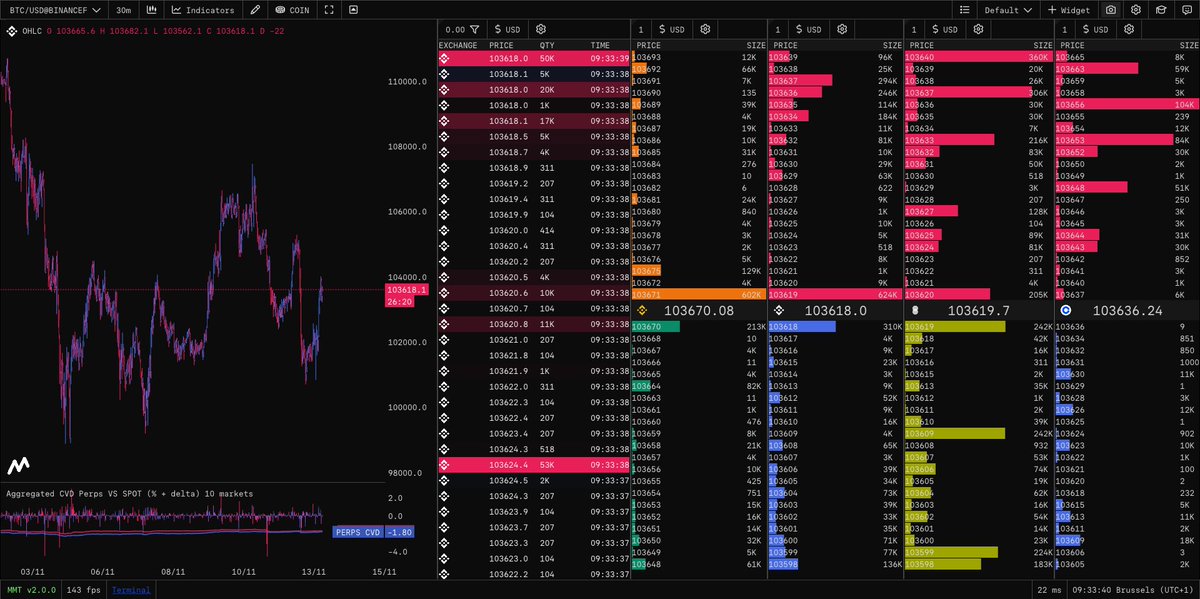
Task: Open settings gear of 103619.7 order book
Action: 976,30
